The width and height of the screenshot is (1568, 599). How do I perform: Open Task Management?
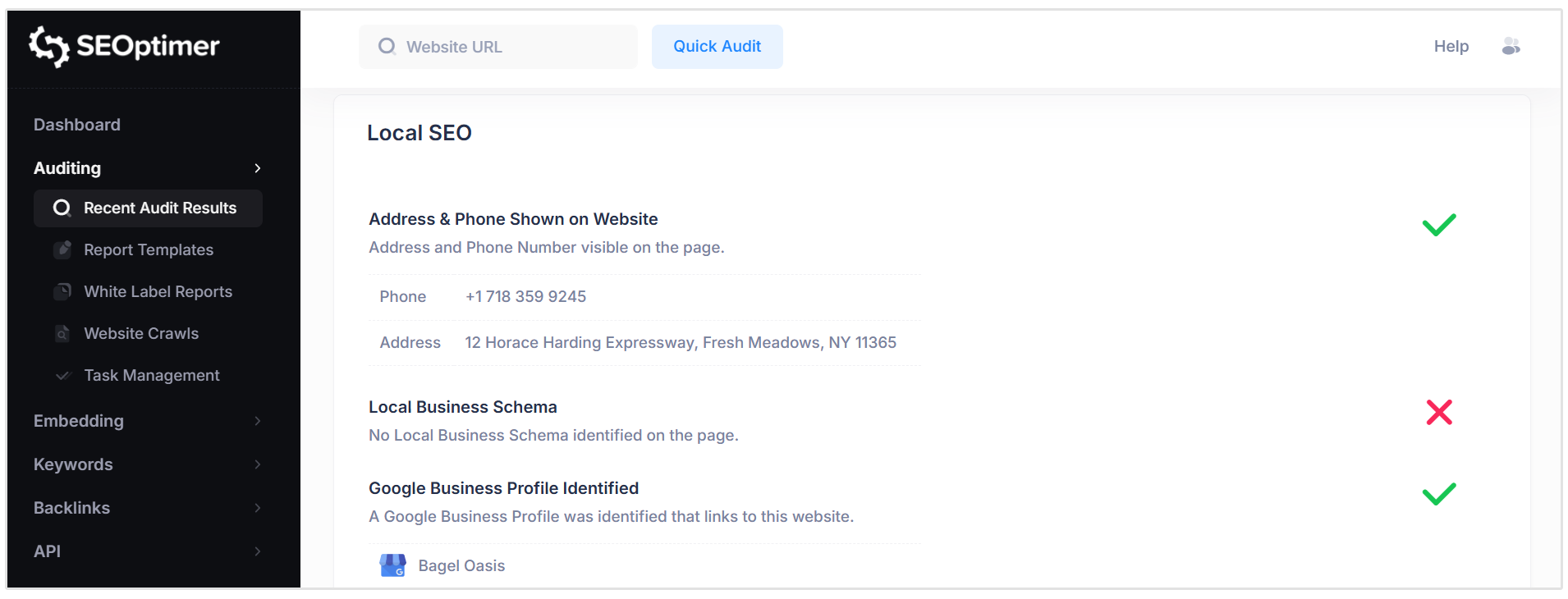152,375
